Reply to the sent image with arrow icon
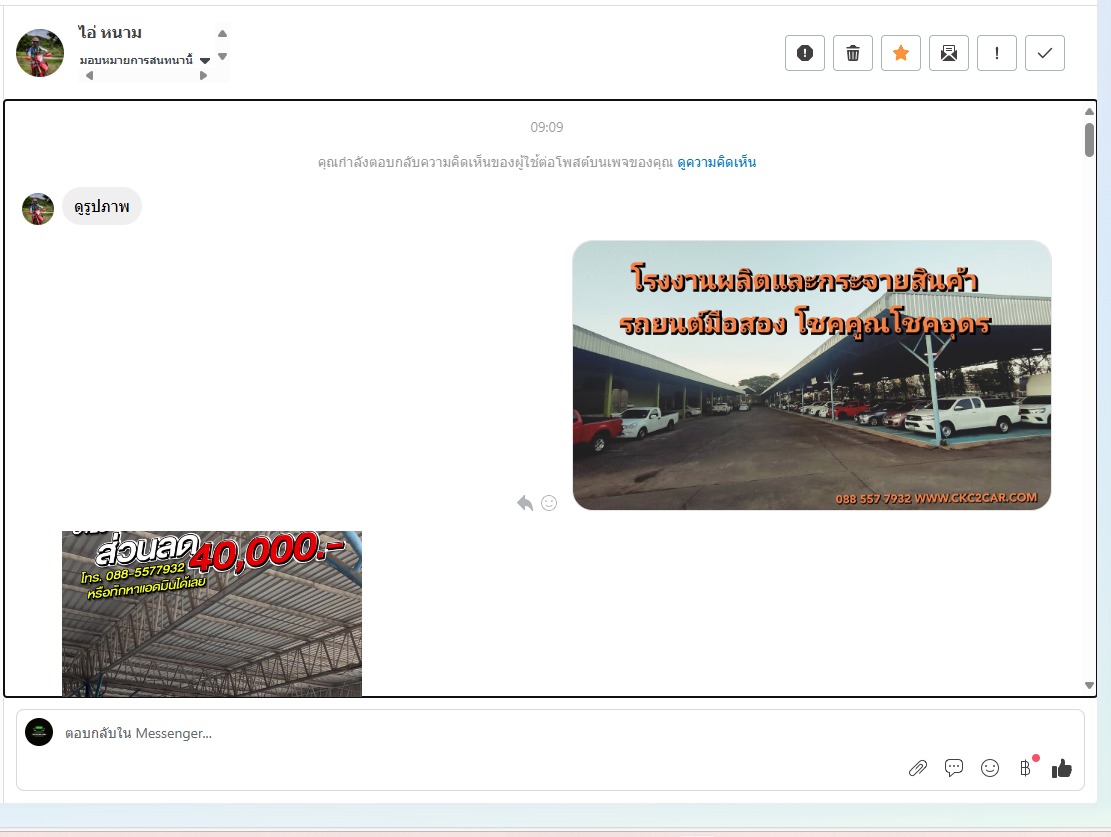 [524, 503]
